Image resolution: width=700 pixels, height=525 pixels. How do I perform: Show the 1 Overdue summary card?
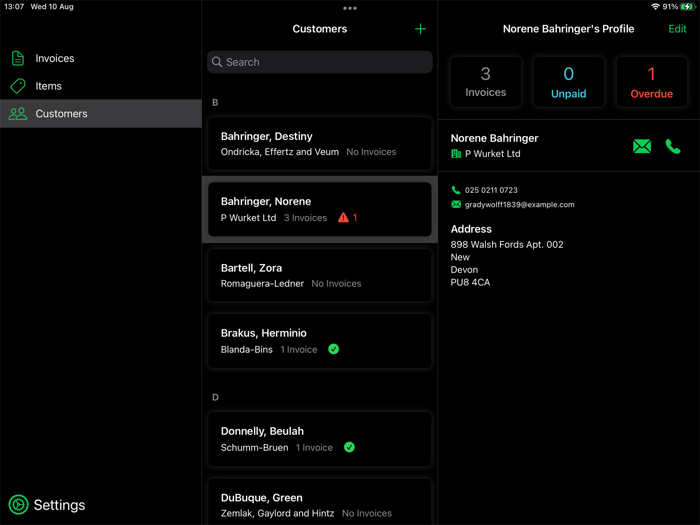651,82
